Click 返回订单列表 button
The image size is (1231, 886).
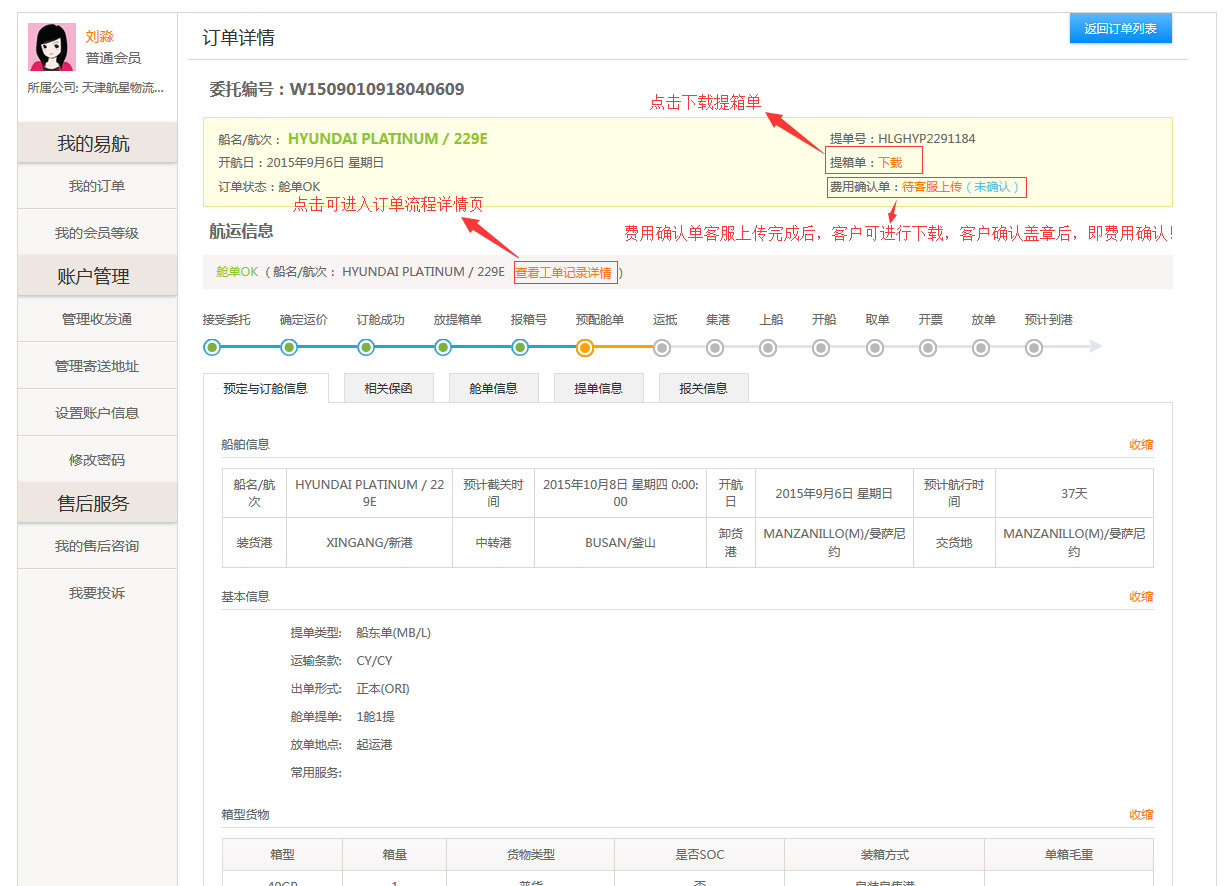[x=1120, y=29]
